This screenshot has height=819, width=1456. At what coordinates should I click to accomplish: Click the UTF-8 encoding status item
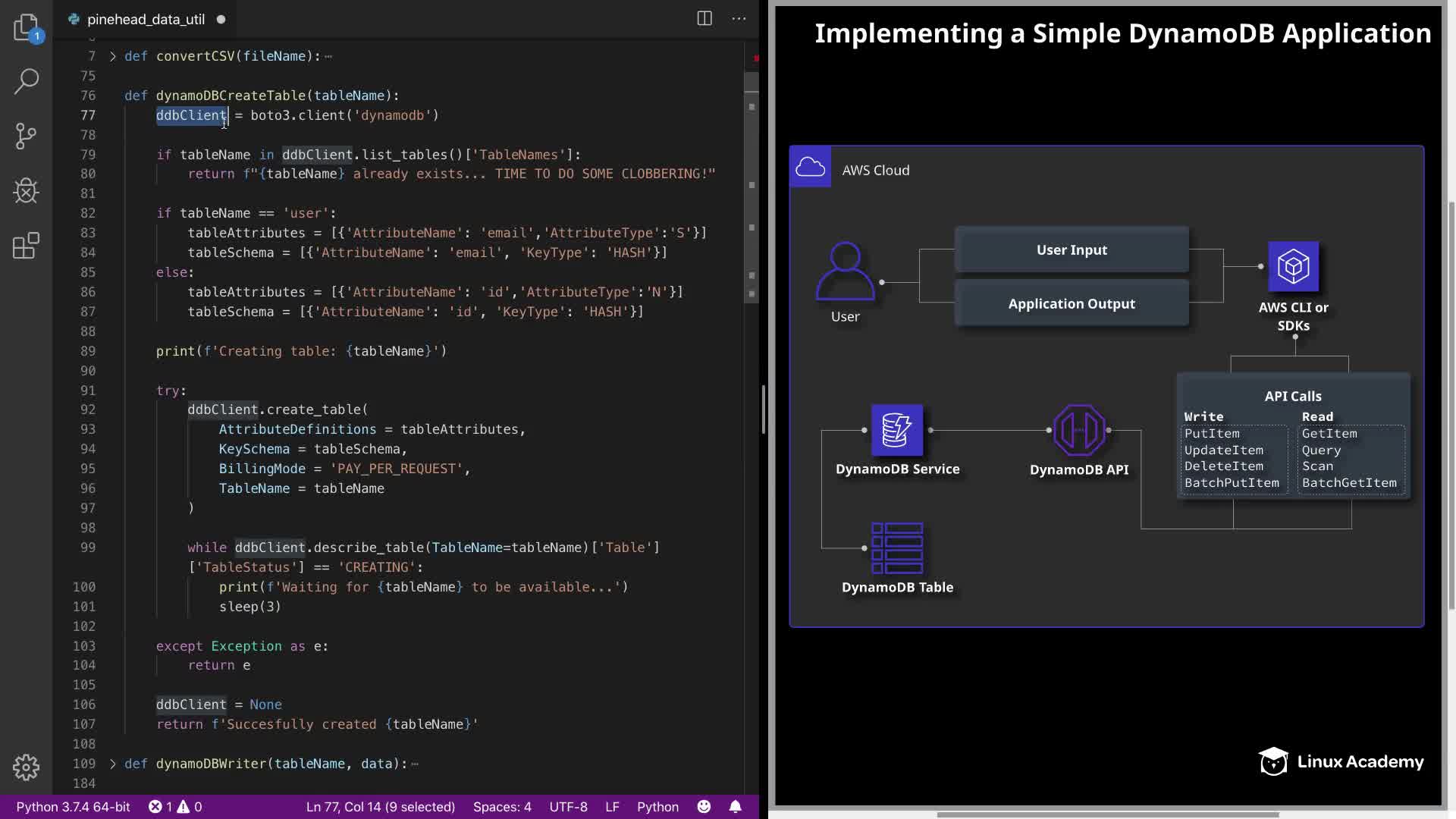tap(568, 806)
